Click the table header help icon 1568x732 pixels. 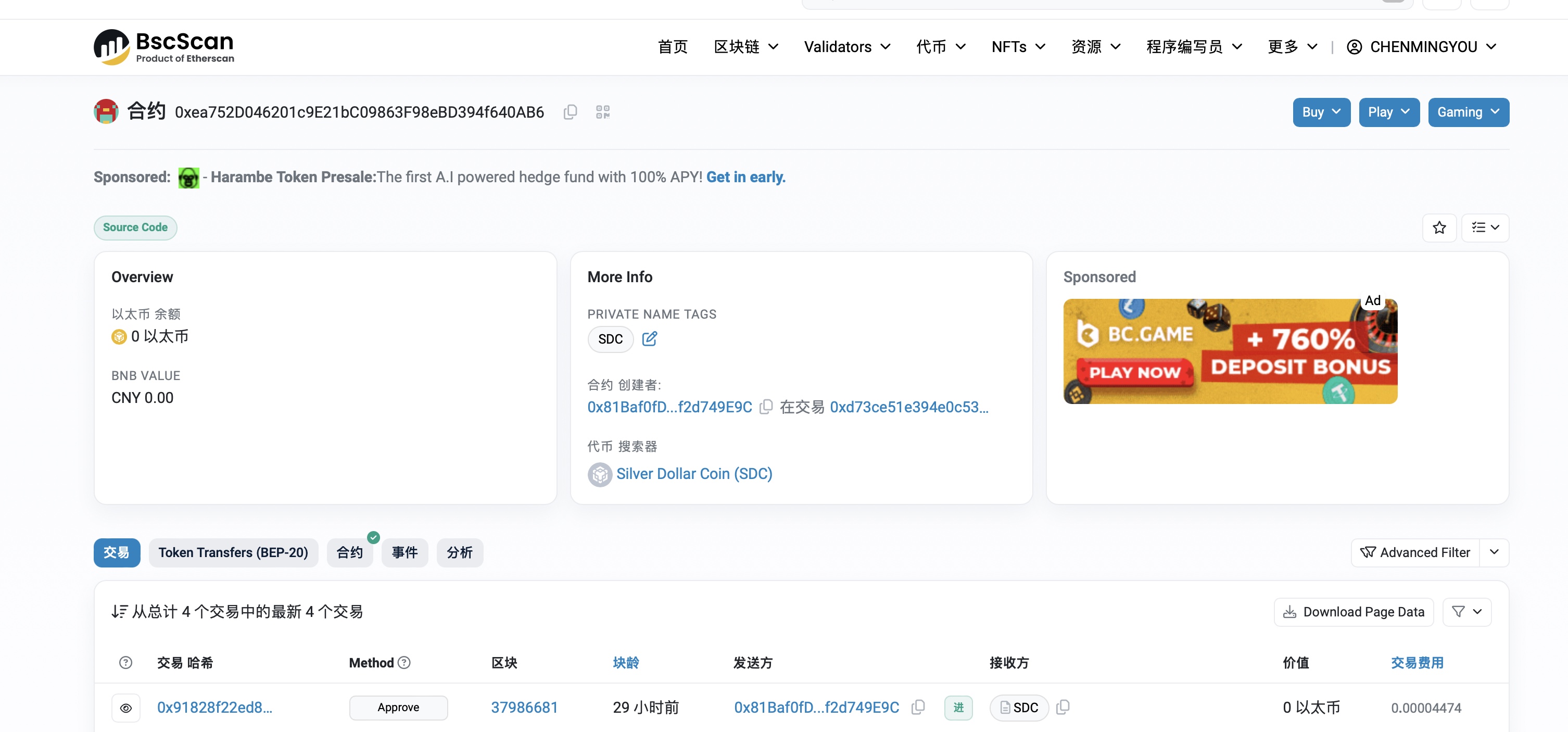point(125,663)
